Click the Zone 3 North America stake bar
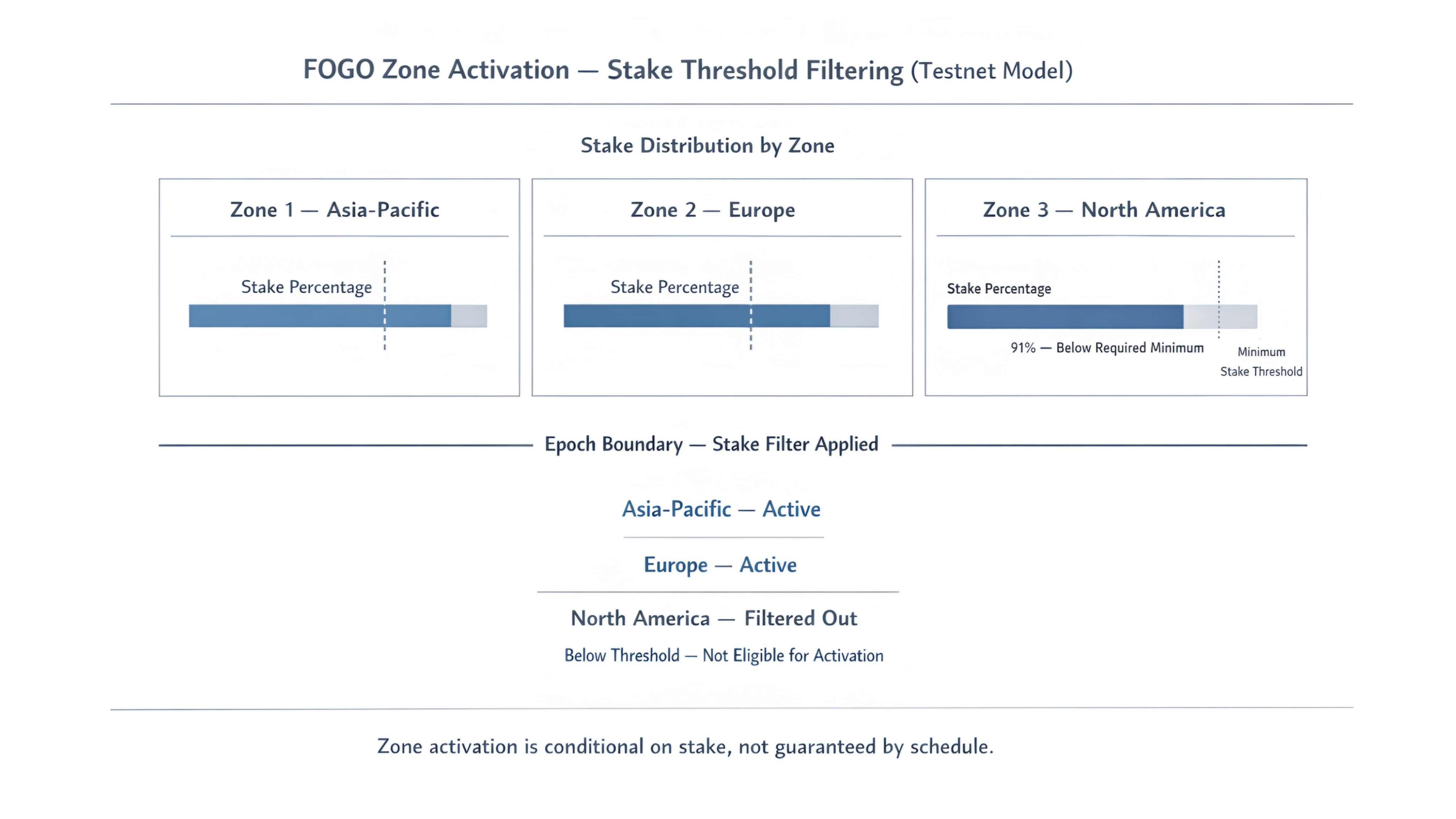Screen dimensions: 1456x819 1102,317
